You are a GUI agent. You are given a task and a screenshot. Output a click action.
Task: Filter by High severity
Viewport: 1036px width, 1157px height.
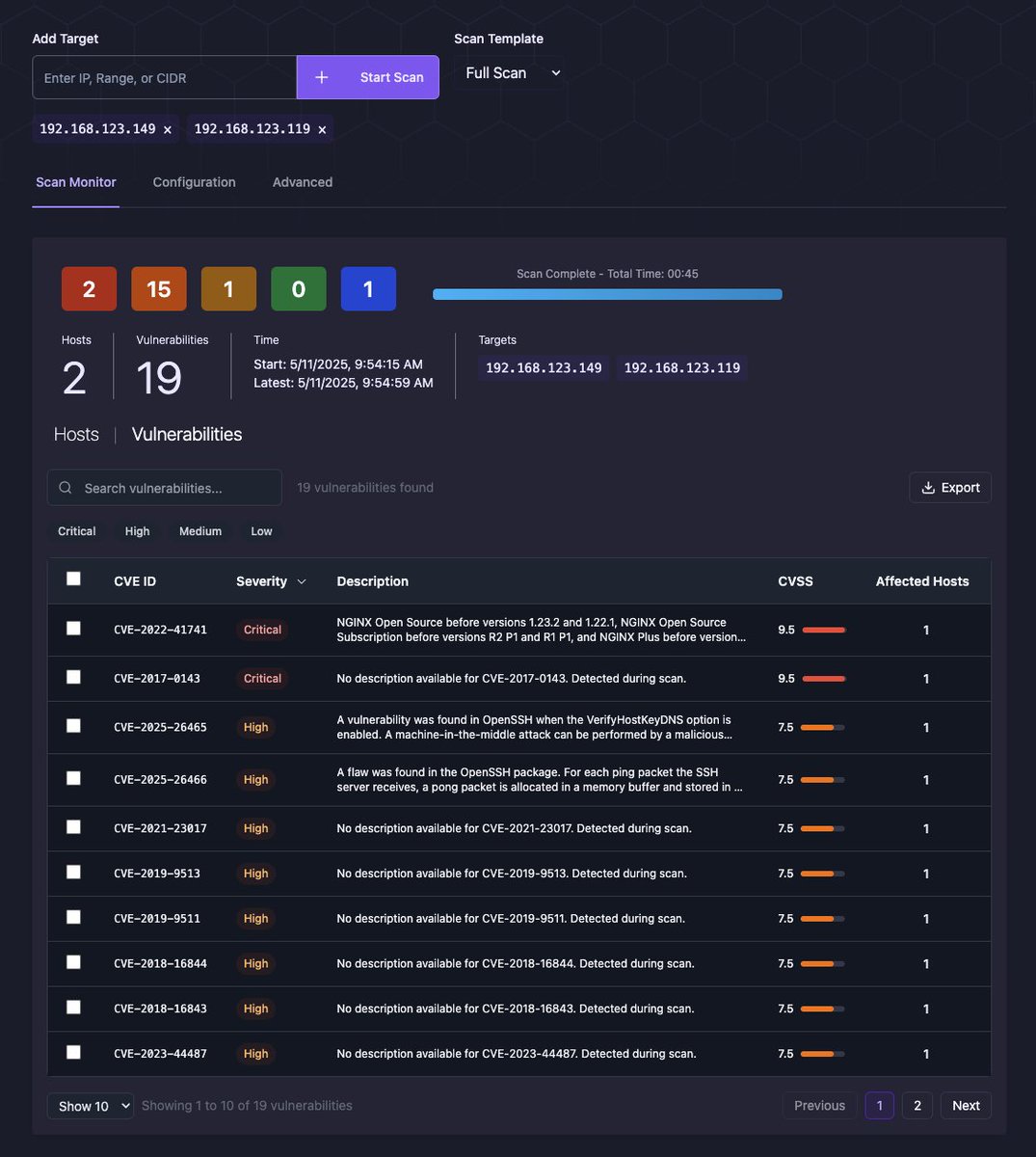138,531
